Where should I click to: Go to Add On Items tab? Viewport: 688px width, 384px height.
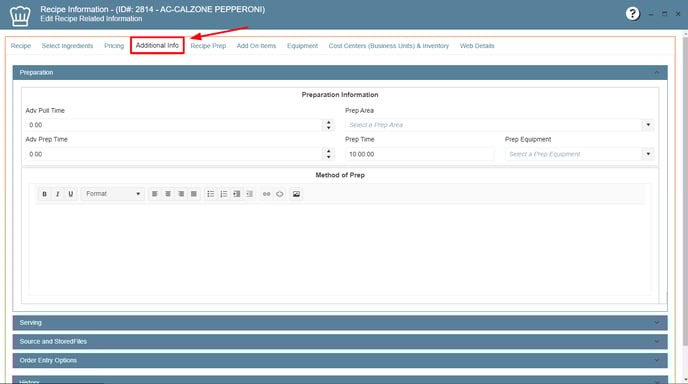[x=256, y=46]
